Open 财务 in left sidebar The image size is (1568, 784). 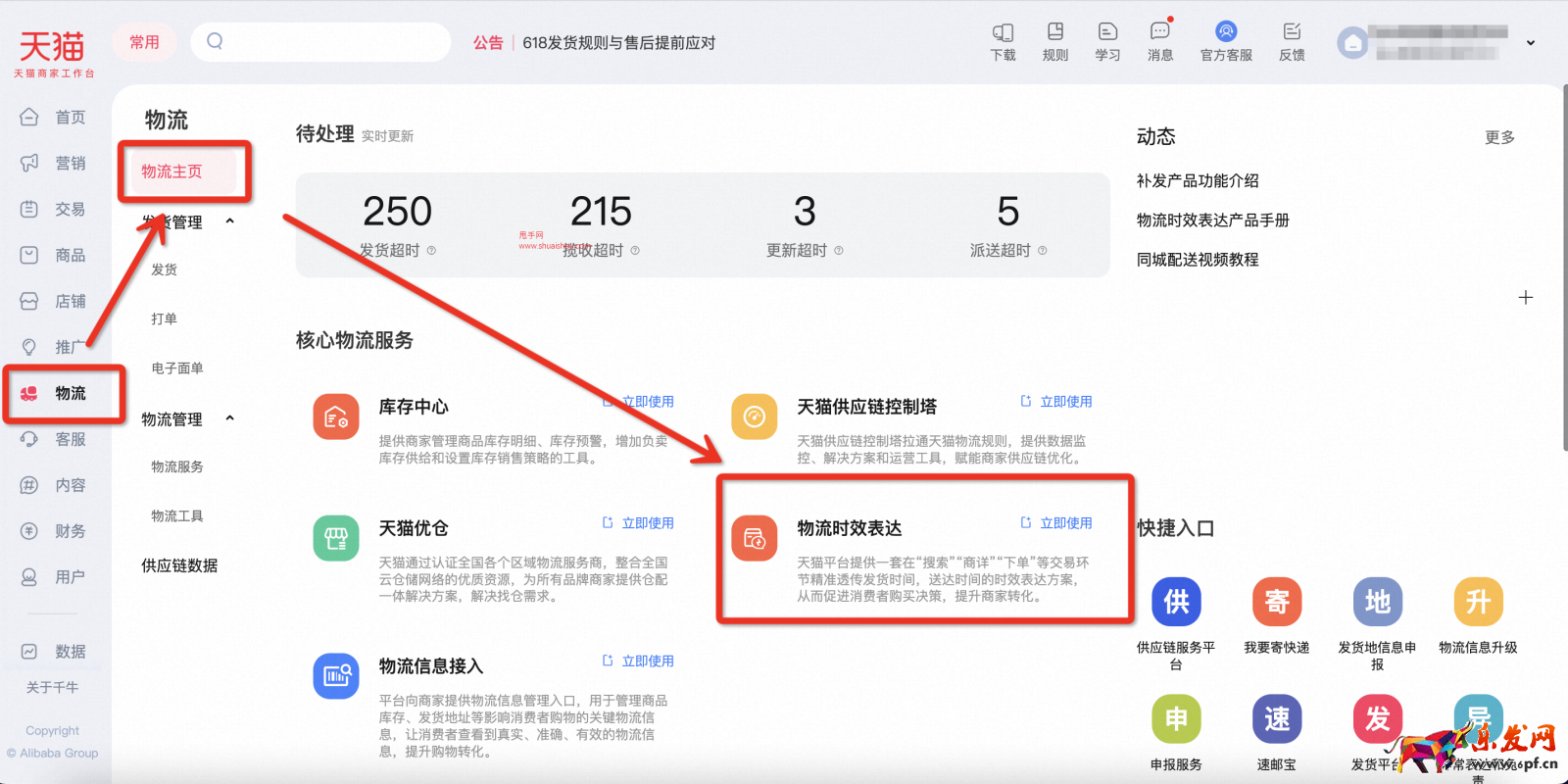coord(54,532)
